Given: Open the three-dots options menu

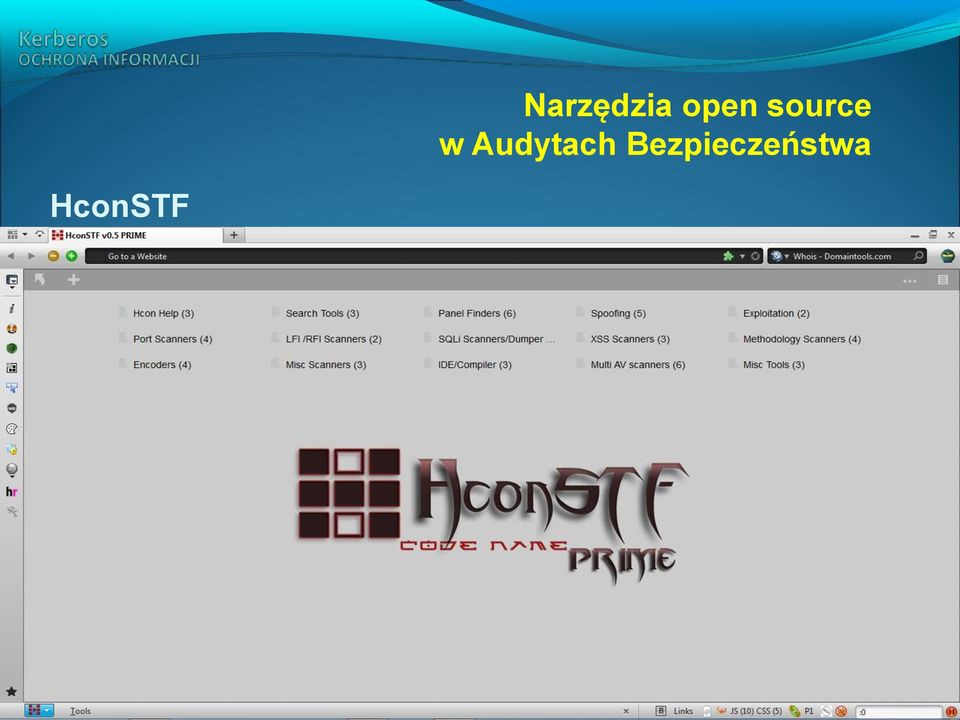Looking at the screenshot, I should (910, 281).
